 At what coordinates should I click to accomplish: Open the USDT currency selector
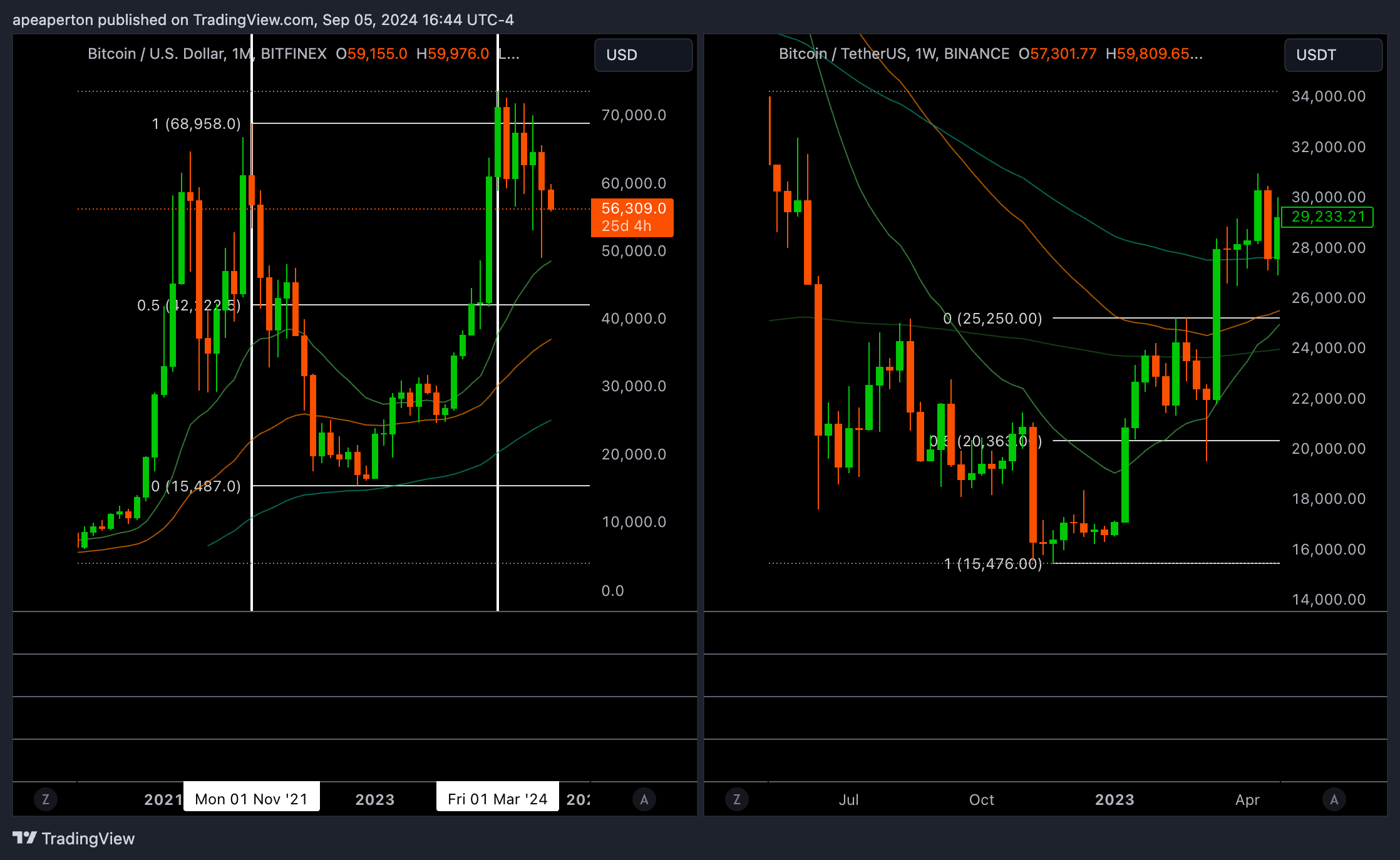point(1332,55)
